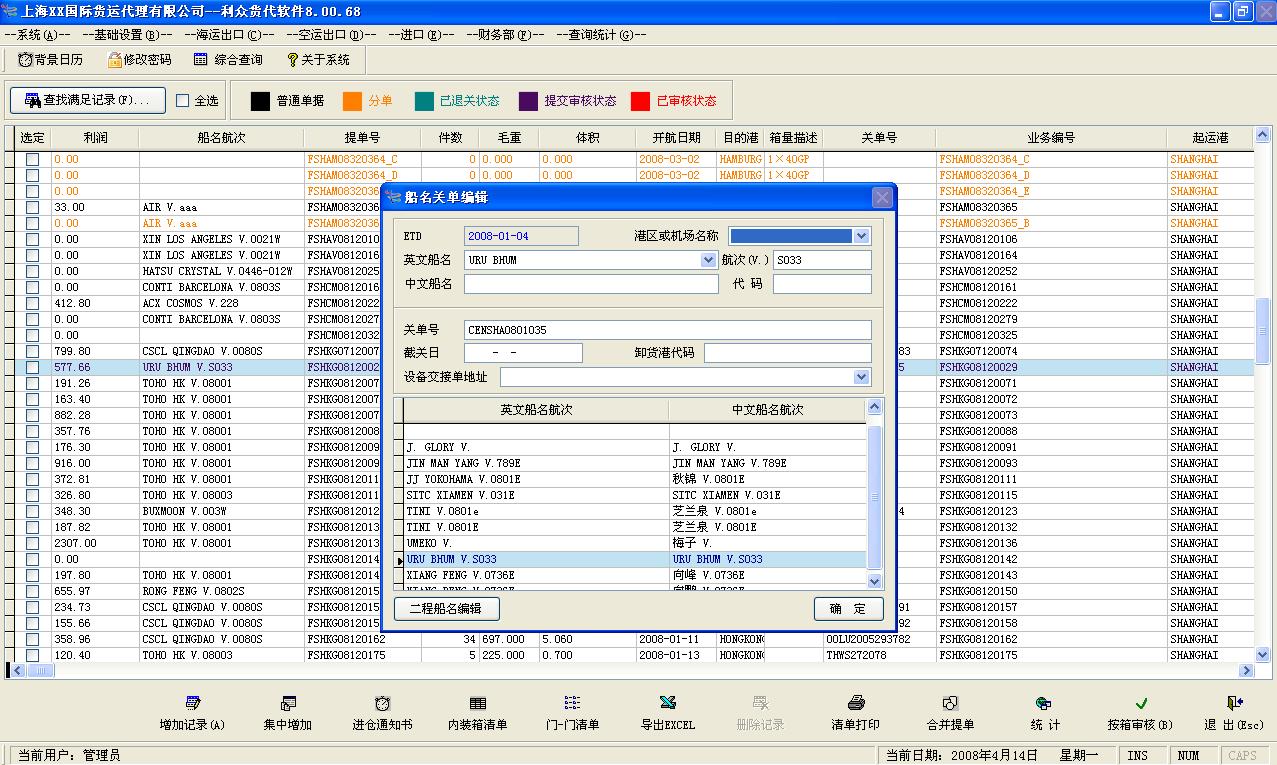Click 退出 exit icon
1277x765 pixels.
1235,703
